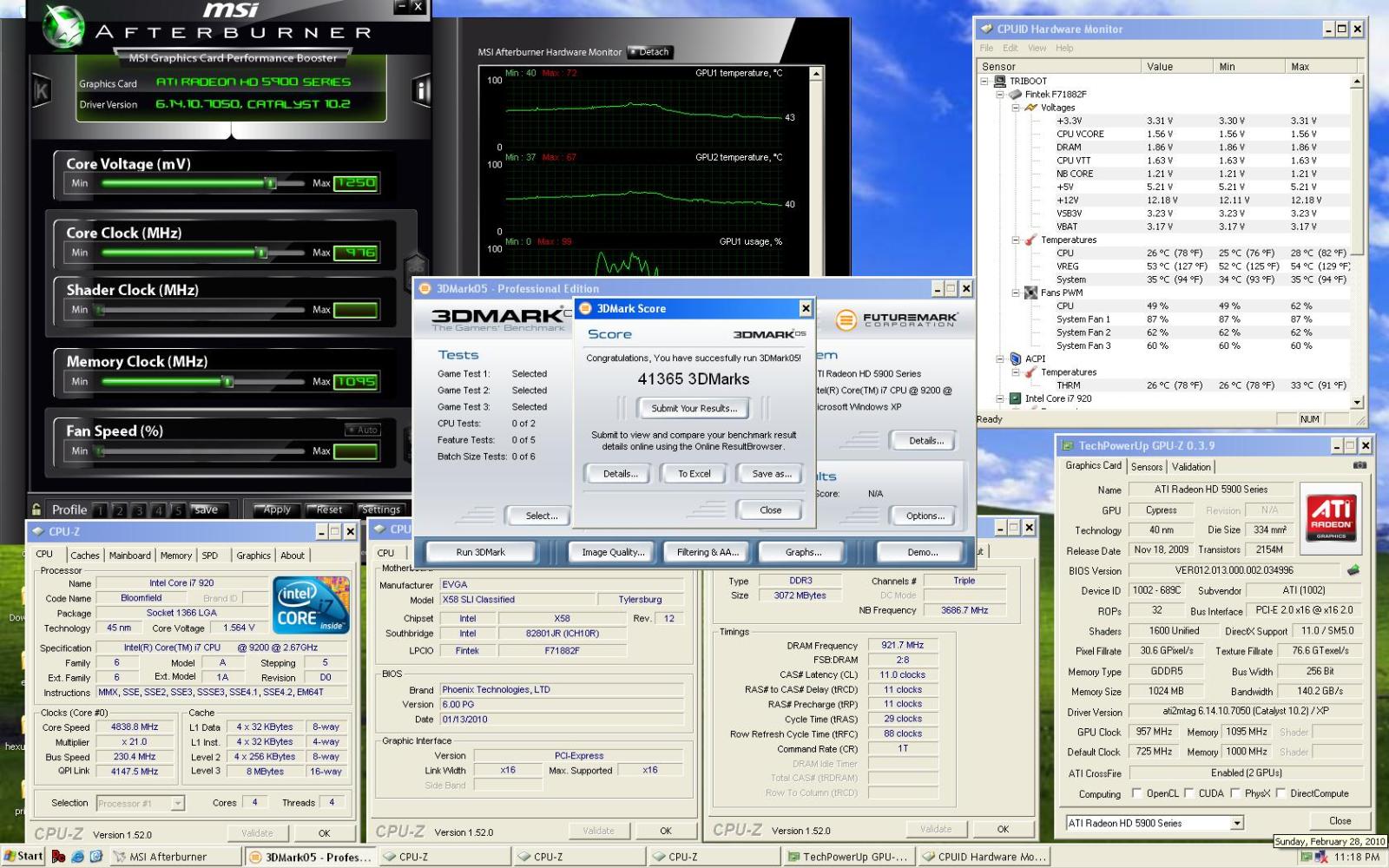Click the GPU-Z BIOS save chip icon

point(1353,570)
